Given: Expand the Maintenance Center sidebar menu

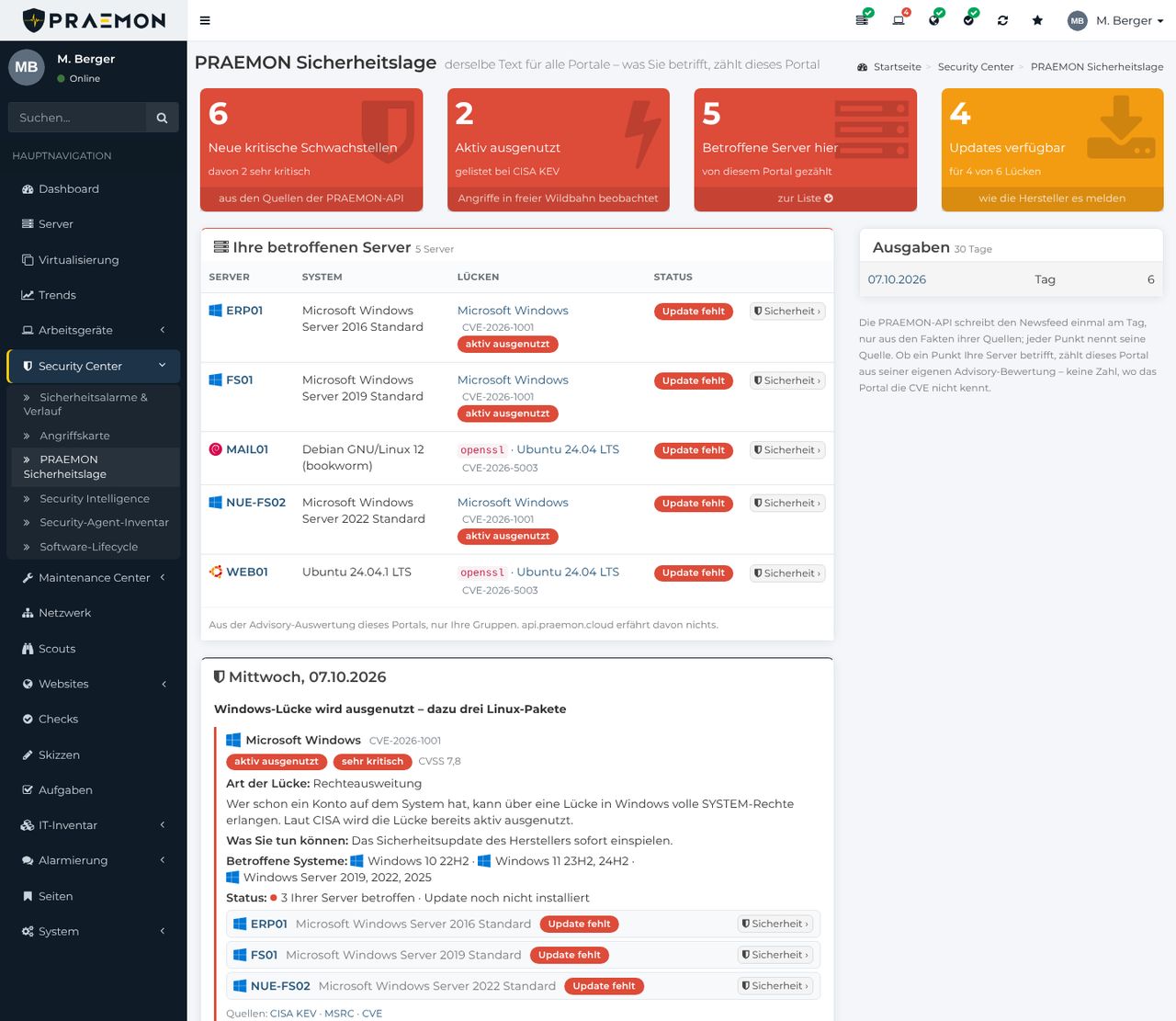Looking at the screenshot, I should click(93, 578).
